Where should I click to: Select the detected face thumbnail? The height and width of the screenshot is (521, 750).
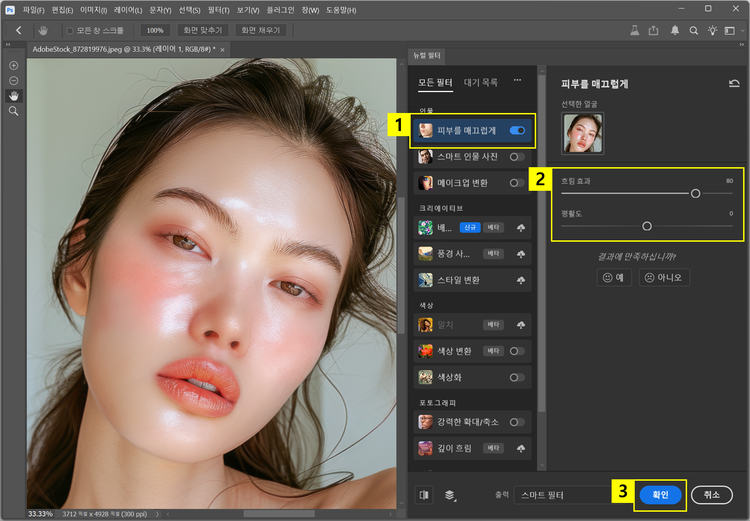click(582, 133)
